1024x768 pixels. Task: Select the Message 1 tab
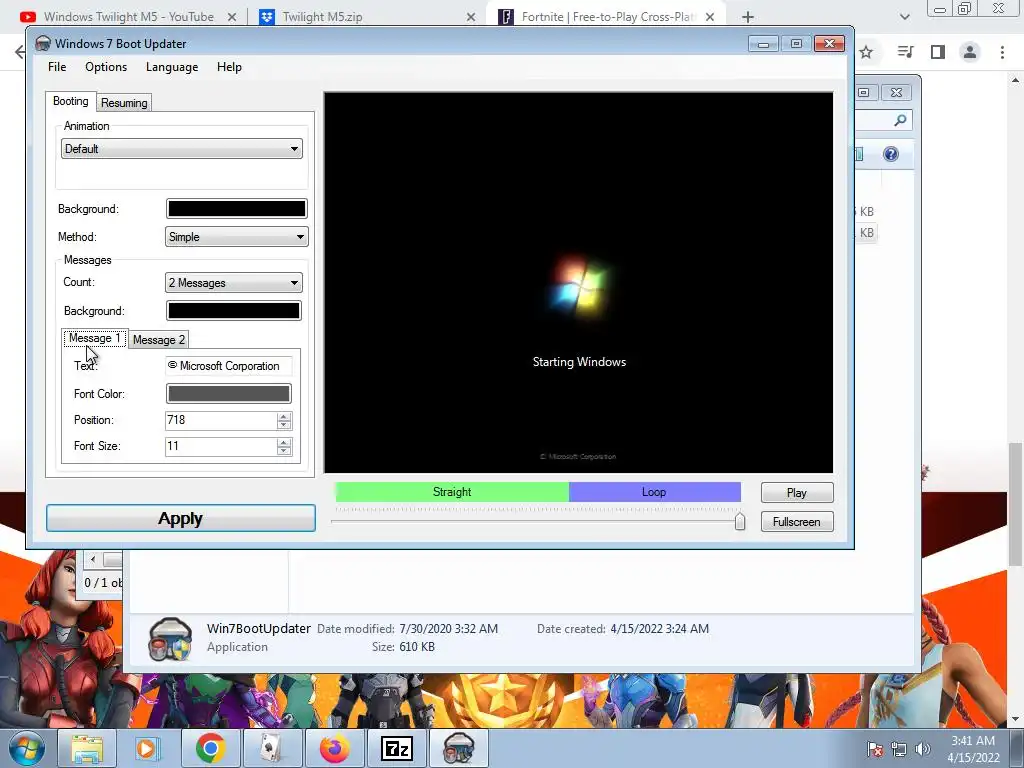coord(95,338)
